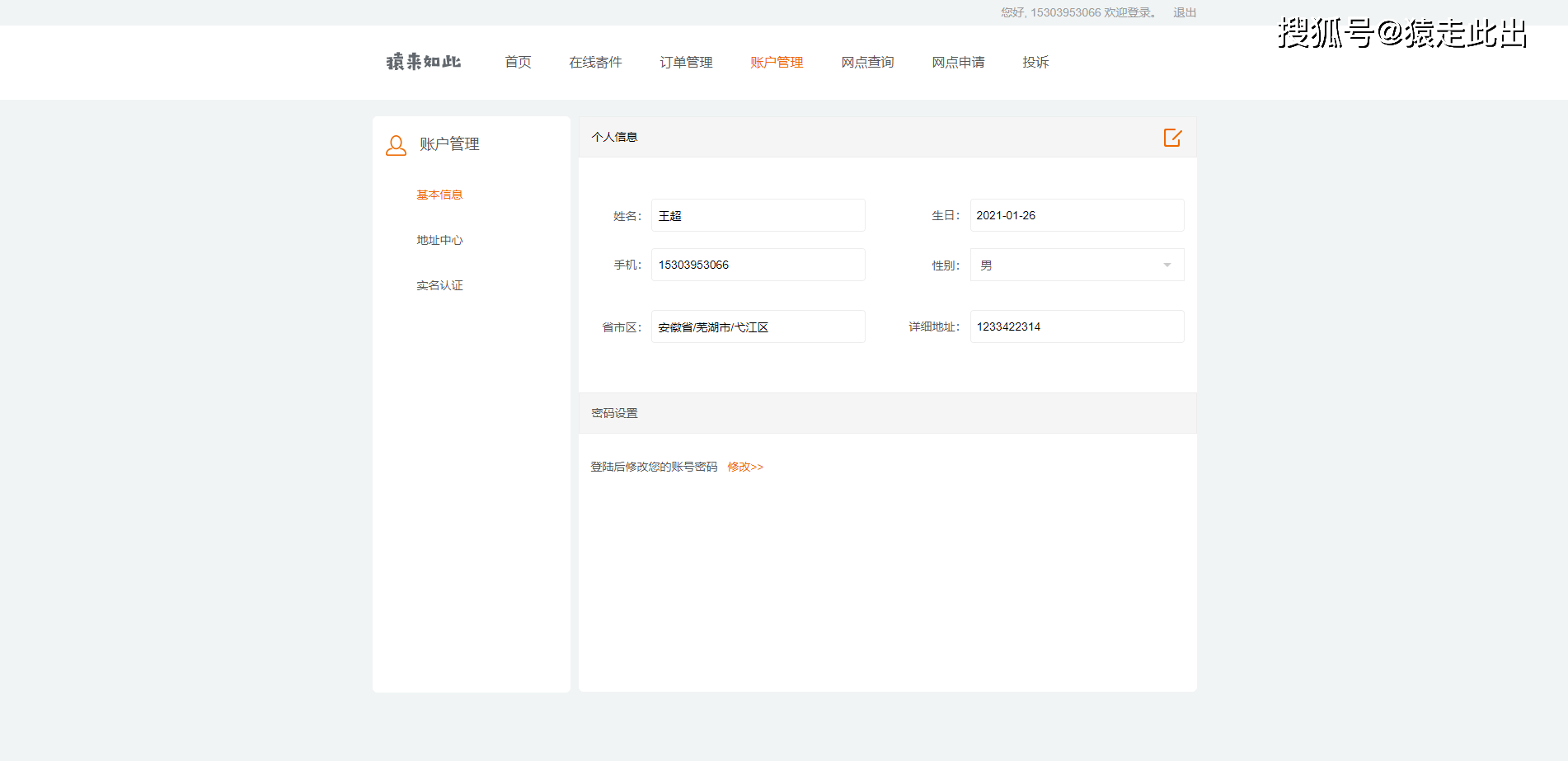
Task: Open the 网点查询 menu item
Action: 867,62
